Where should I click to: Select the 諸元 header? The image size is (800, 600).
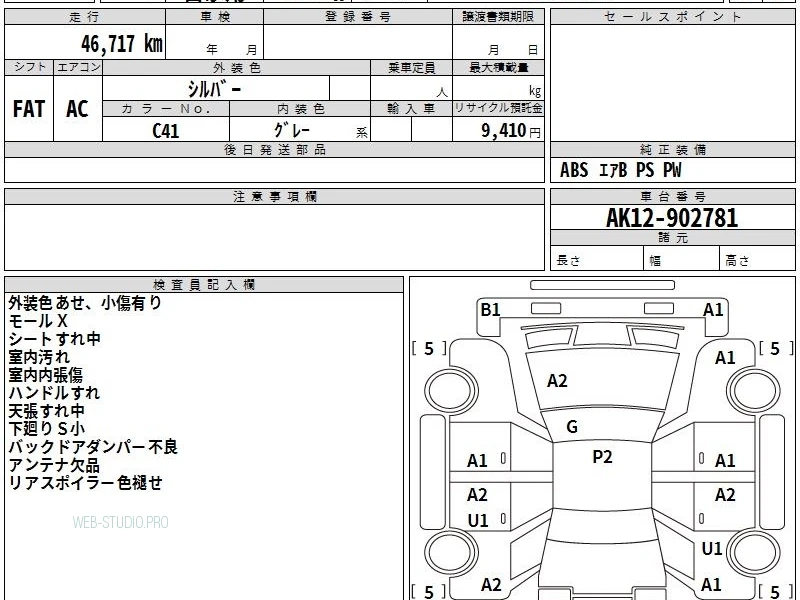(672, 237)
